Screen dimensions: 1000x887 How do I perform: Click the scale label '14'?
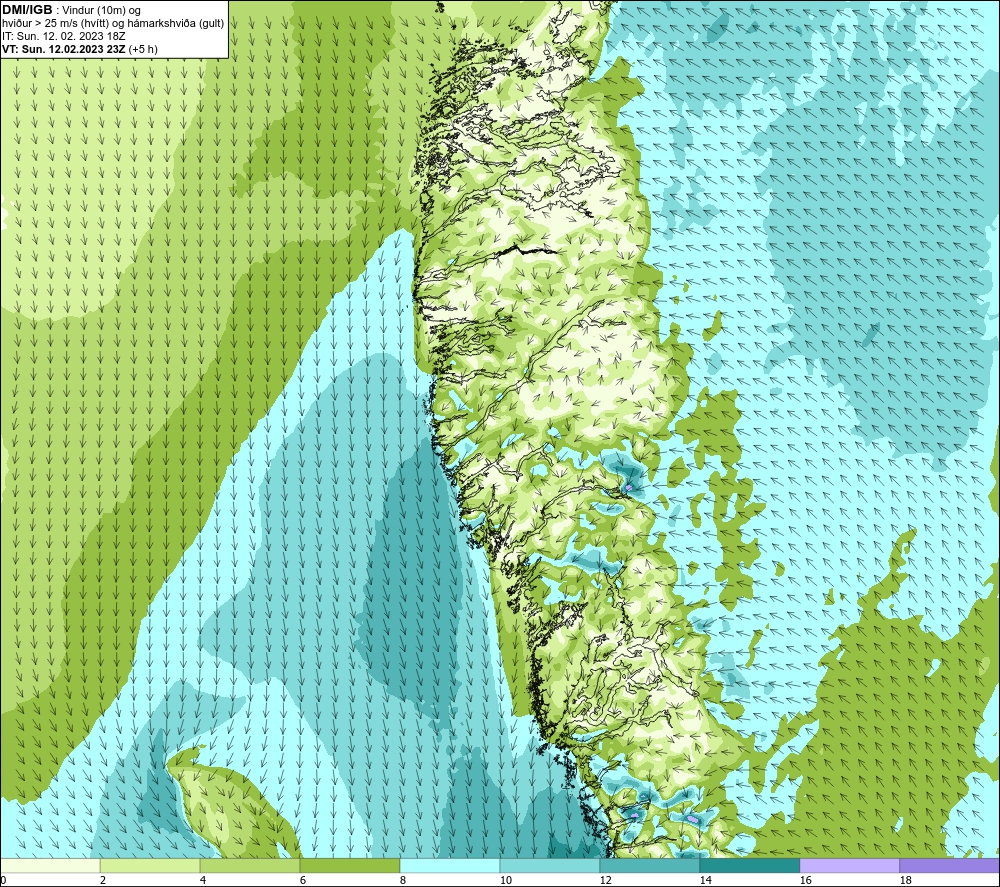pos(705,880)
